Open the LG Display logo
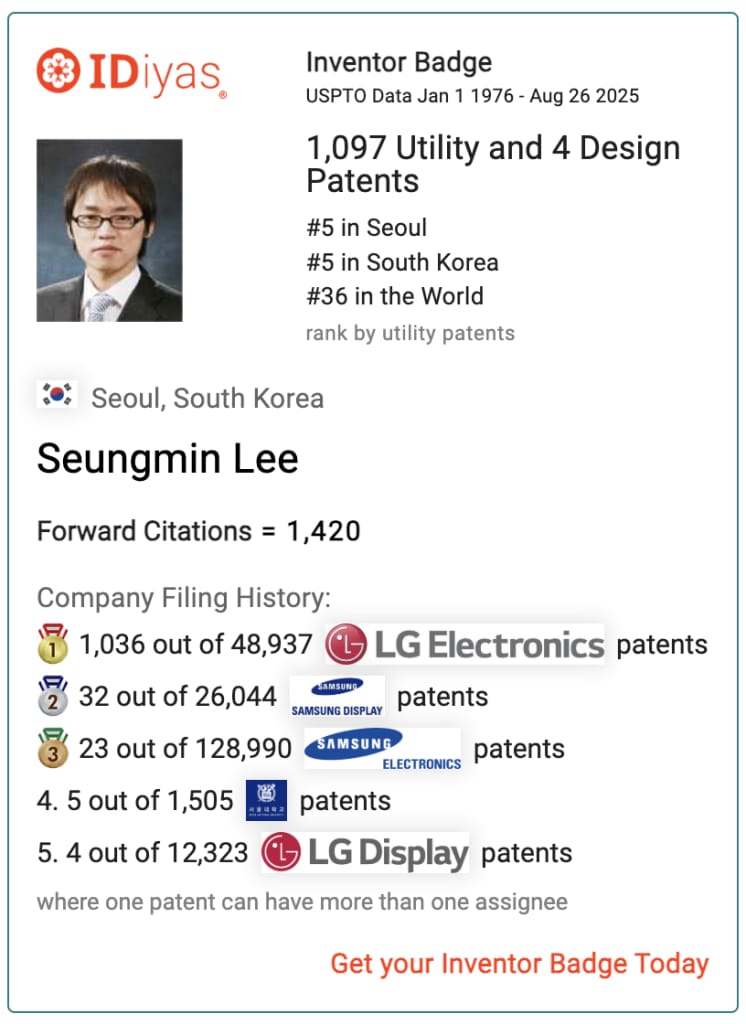 pos(365,852)
